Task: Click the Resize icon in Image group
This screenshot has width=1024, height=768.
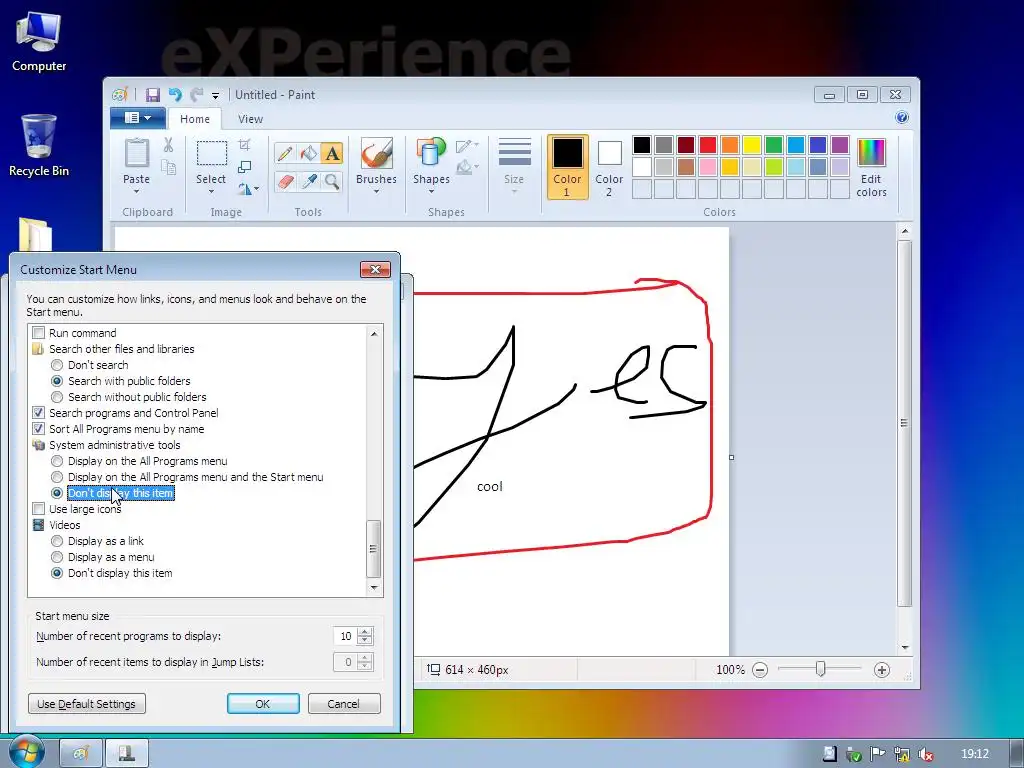Action: click(244, 167)
